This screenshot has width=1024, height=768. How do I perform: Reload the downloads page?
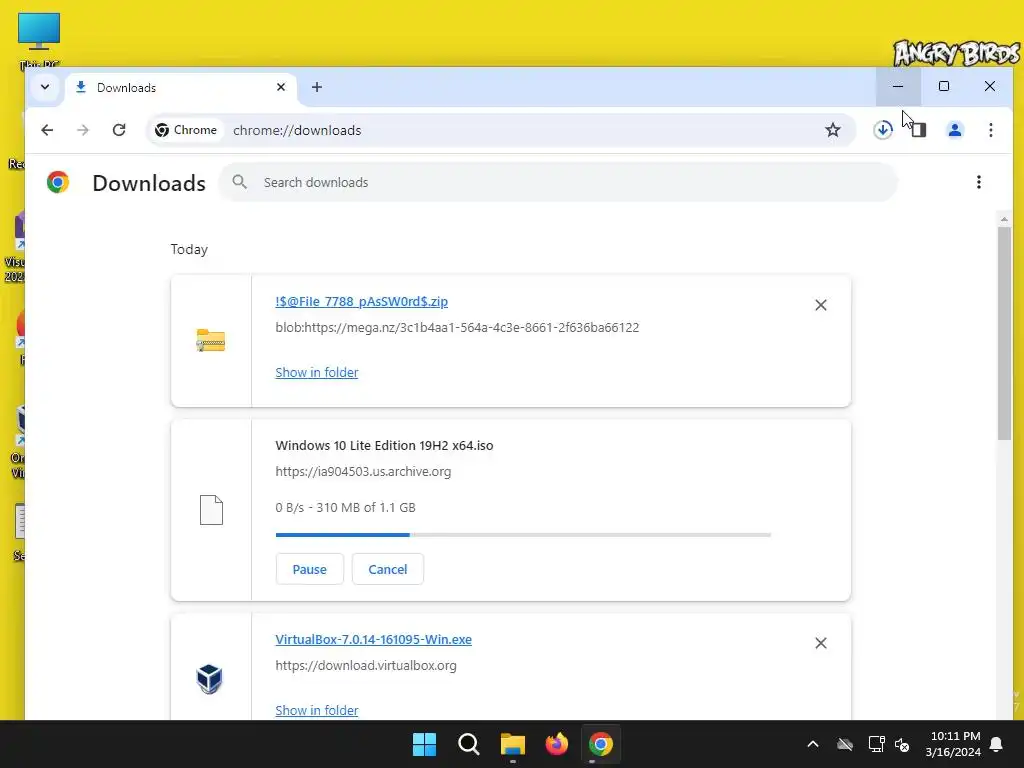[119, 130]
